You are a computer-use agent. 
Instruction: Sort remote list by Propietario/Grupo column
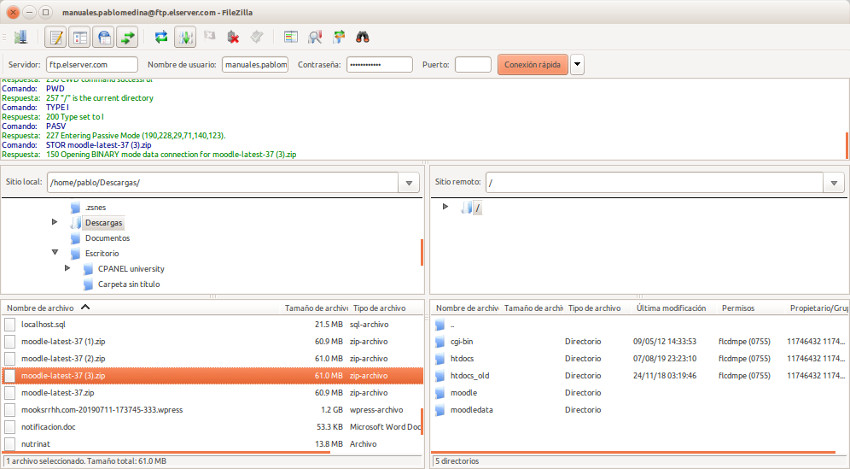[818, 308]
